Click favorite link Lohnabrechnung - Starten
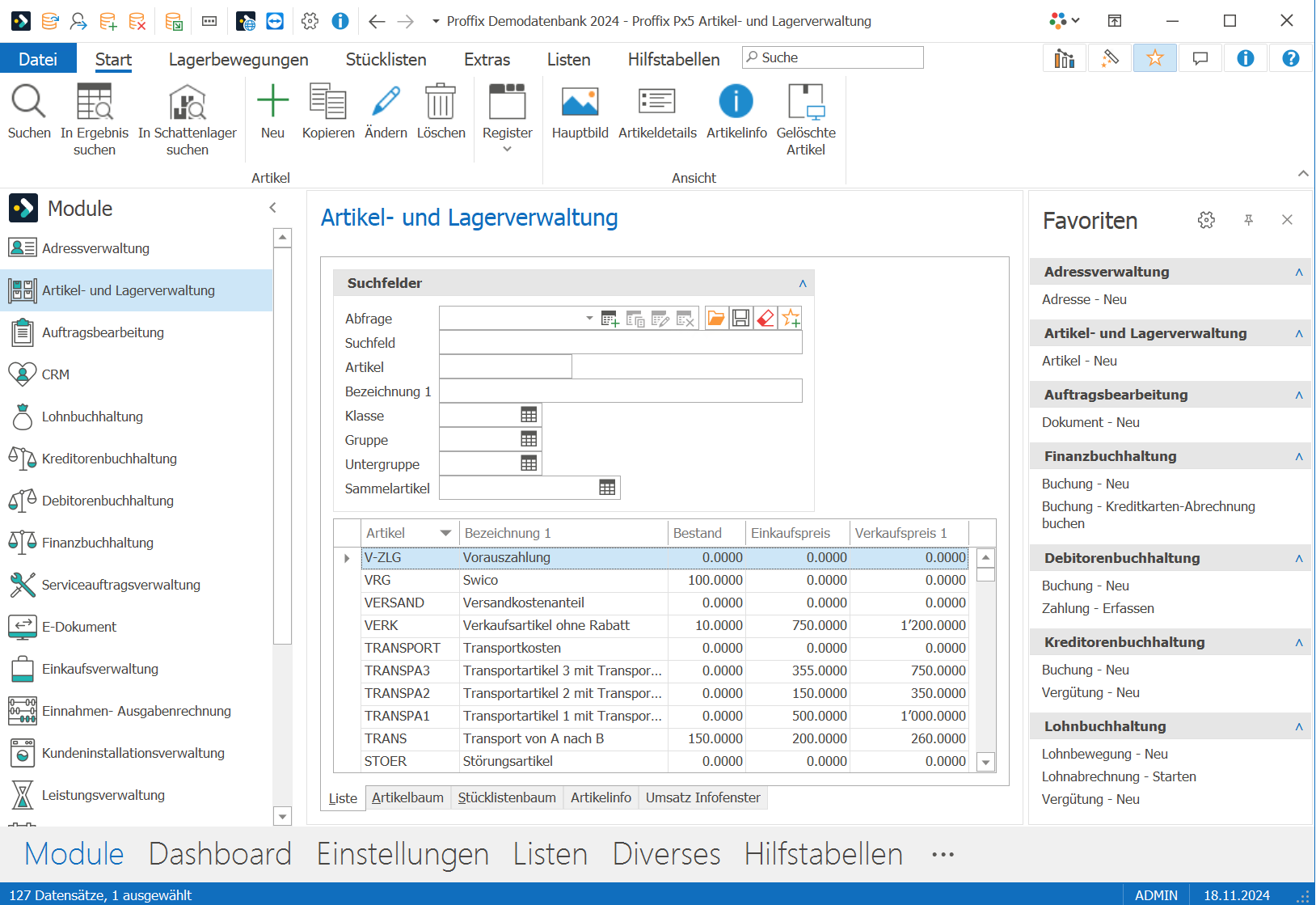This screenshot has width=1316, height=905. tap(1119, 776)
